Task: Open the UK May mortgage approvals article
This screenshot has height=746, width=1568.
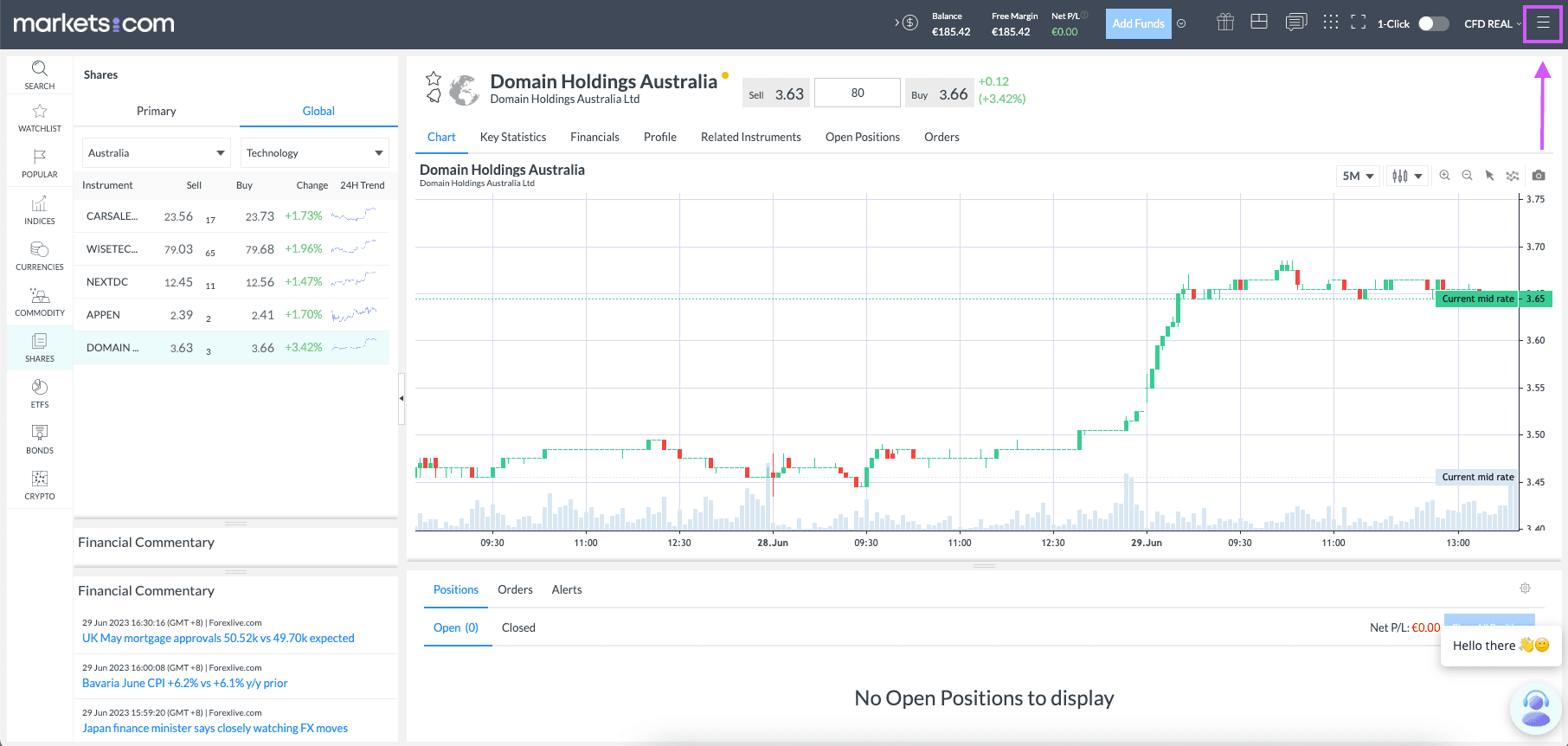Action: pos(218,638)
